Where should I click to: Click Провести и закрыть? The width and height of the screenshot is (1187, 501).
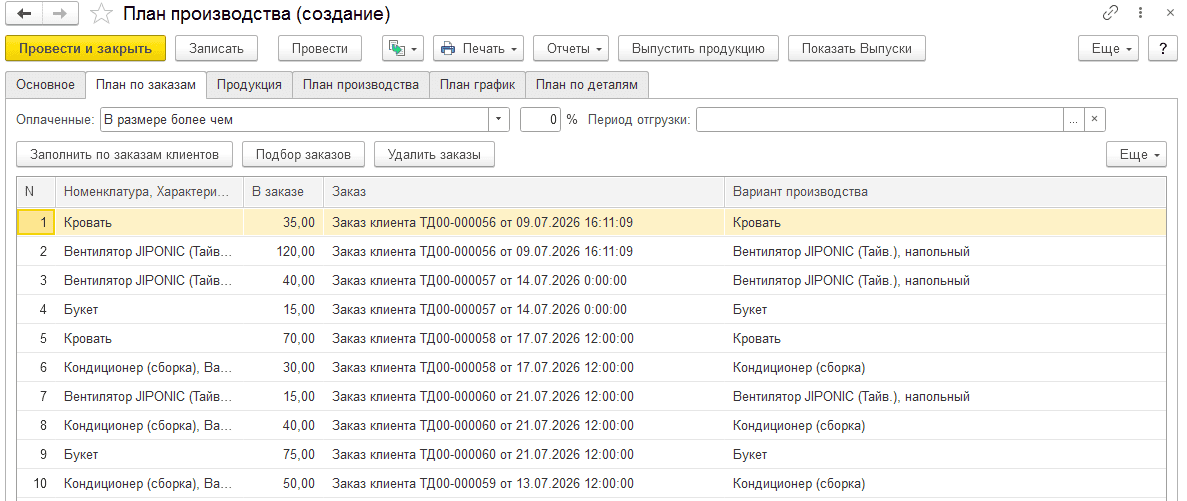(86, 48)
